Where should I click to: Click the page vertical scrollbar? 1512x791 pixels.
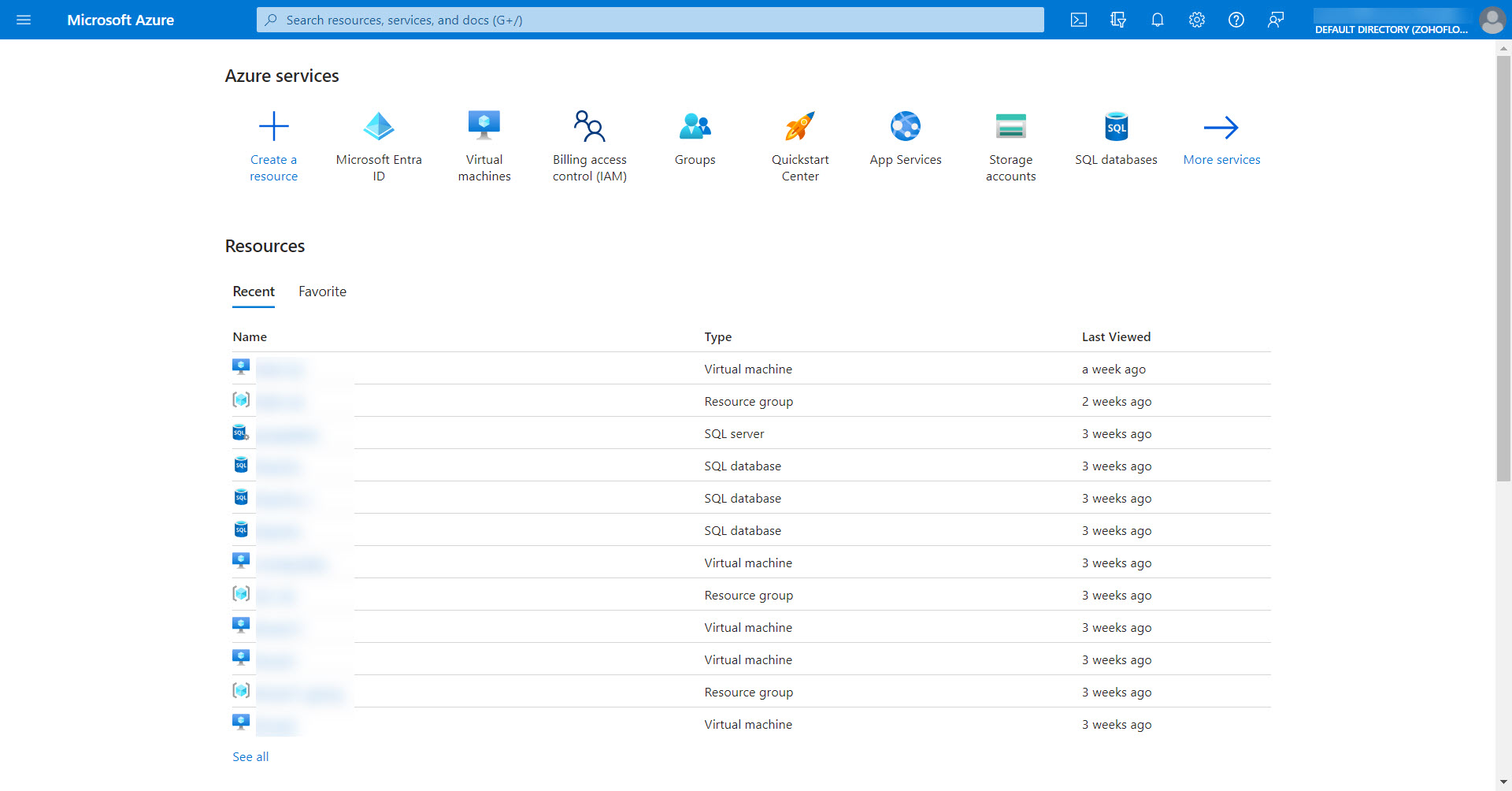[x=1503, y=268]
